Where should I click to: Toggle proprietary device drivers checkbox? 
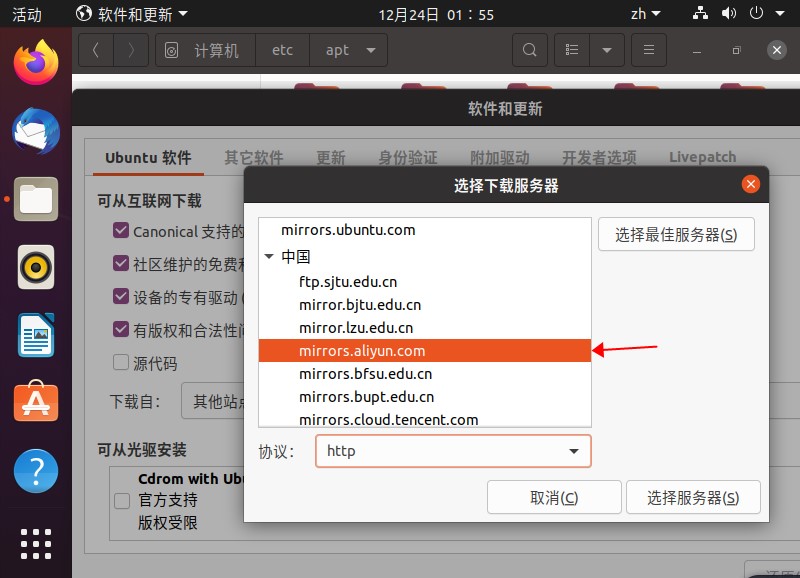[121, 296]
